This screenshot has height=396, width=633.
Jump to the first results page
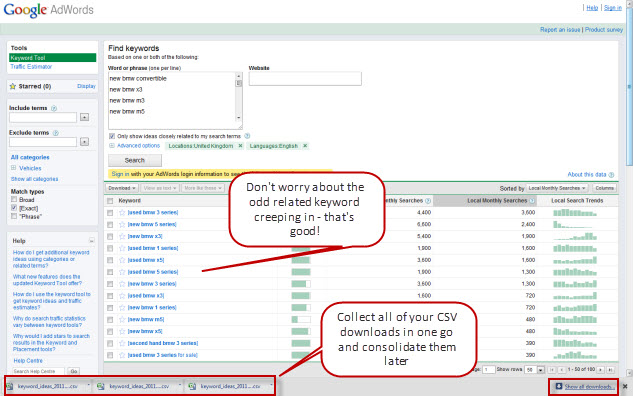(551, 370)
